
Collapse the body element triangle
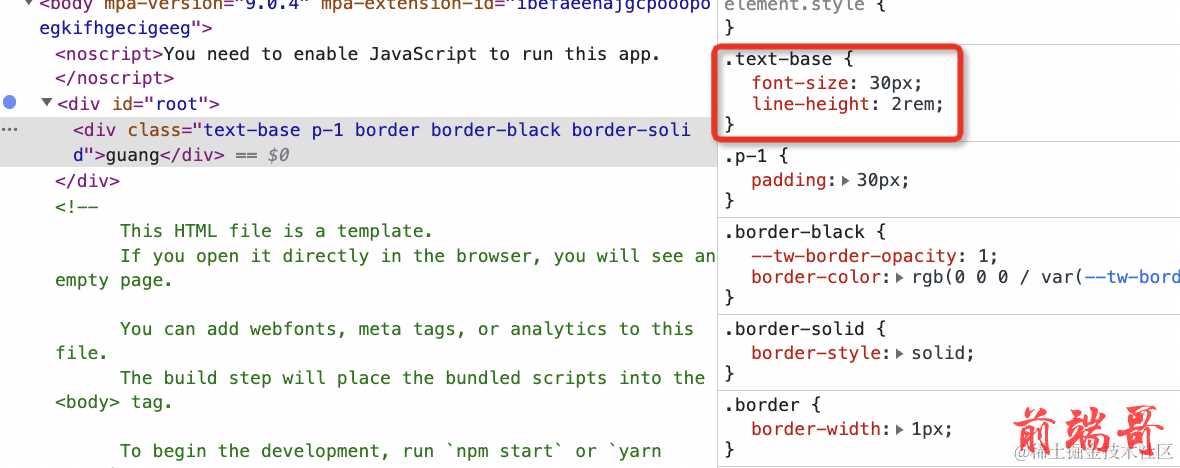[28, 4]
